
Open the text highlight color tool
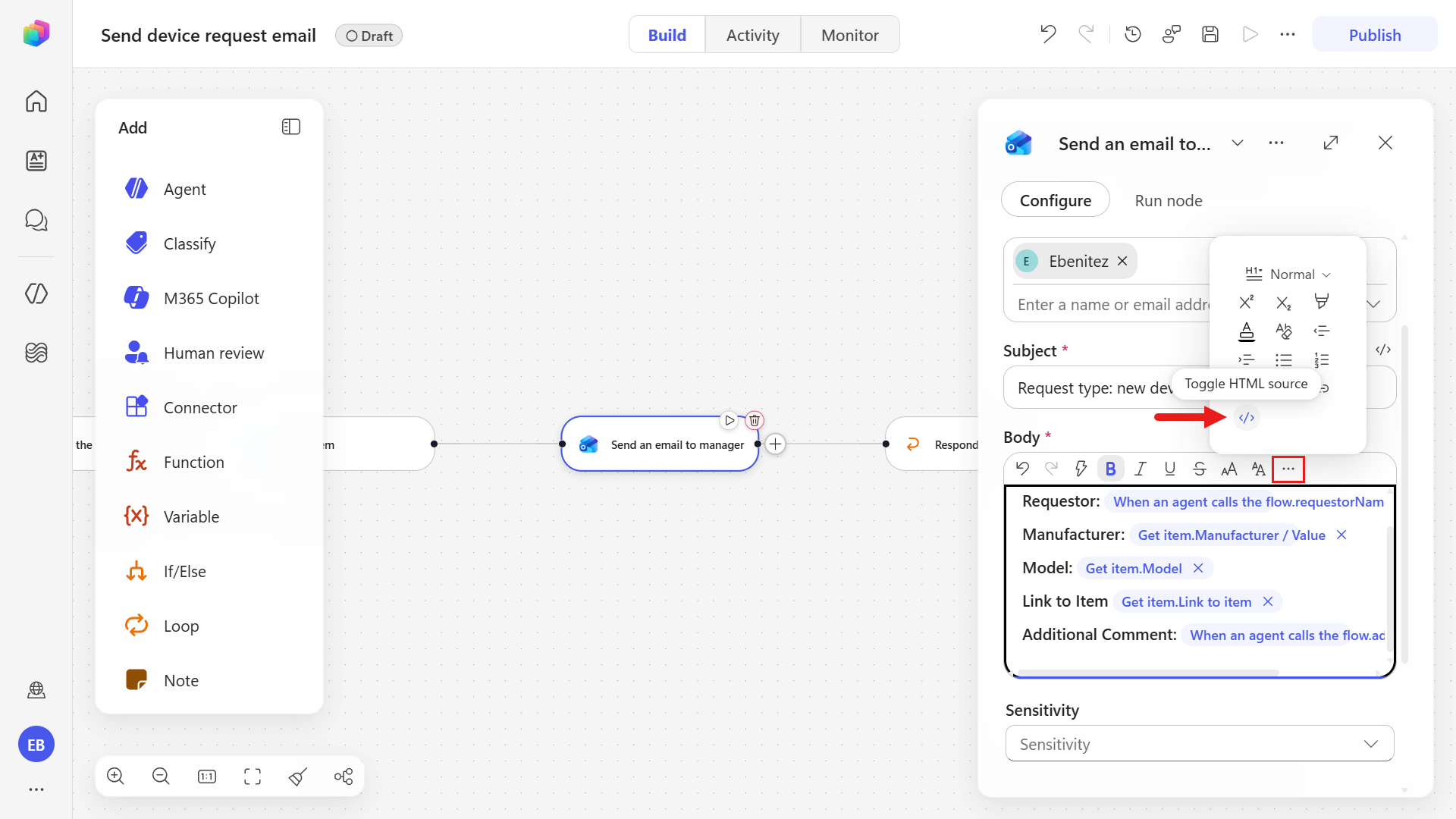1321,302
